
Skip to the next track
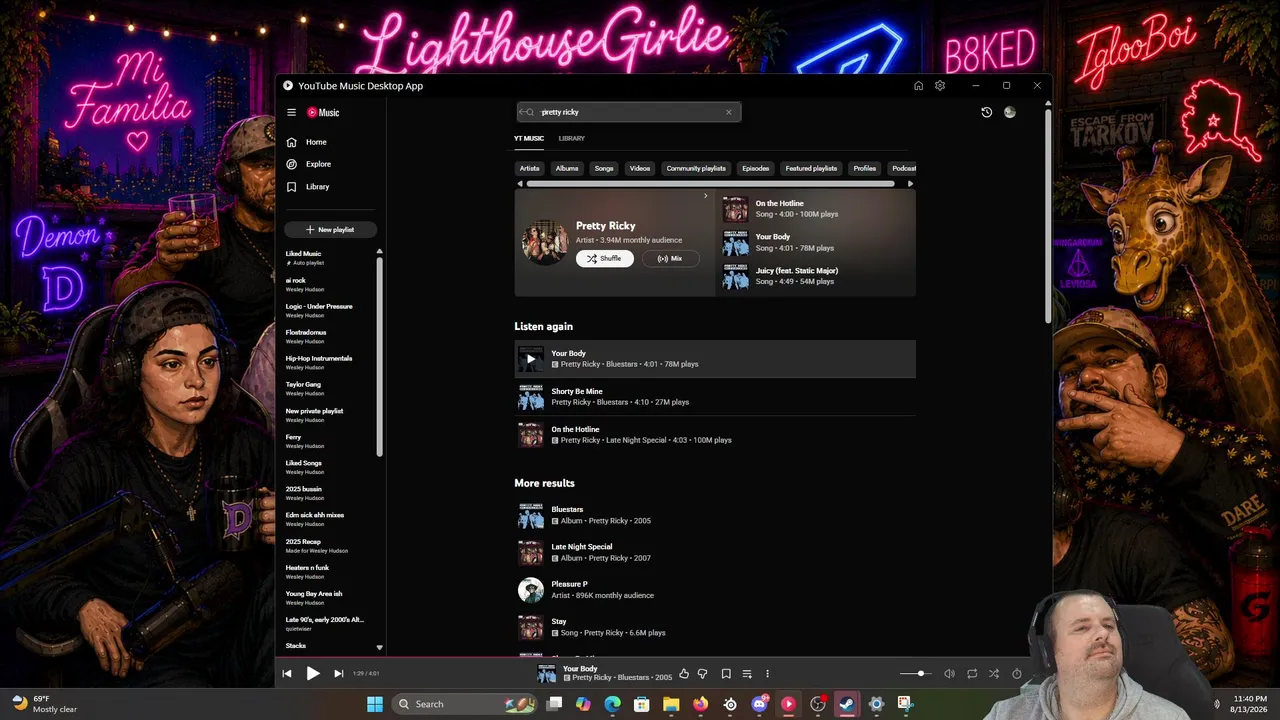(338, 674)
